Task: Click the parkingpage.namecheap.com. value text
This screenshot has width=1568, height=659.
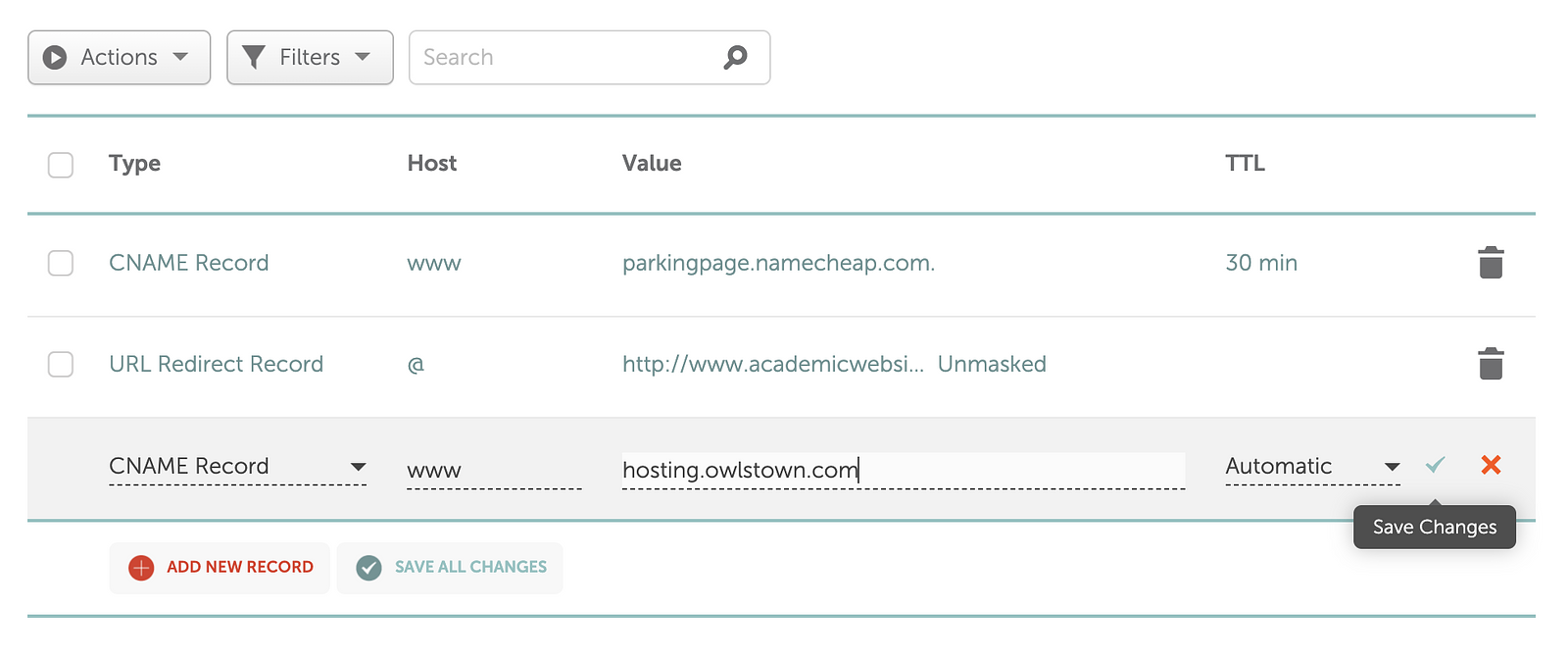Action: point(778,263)
